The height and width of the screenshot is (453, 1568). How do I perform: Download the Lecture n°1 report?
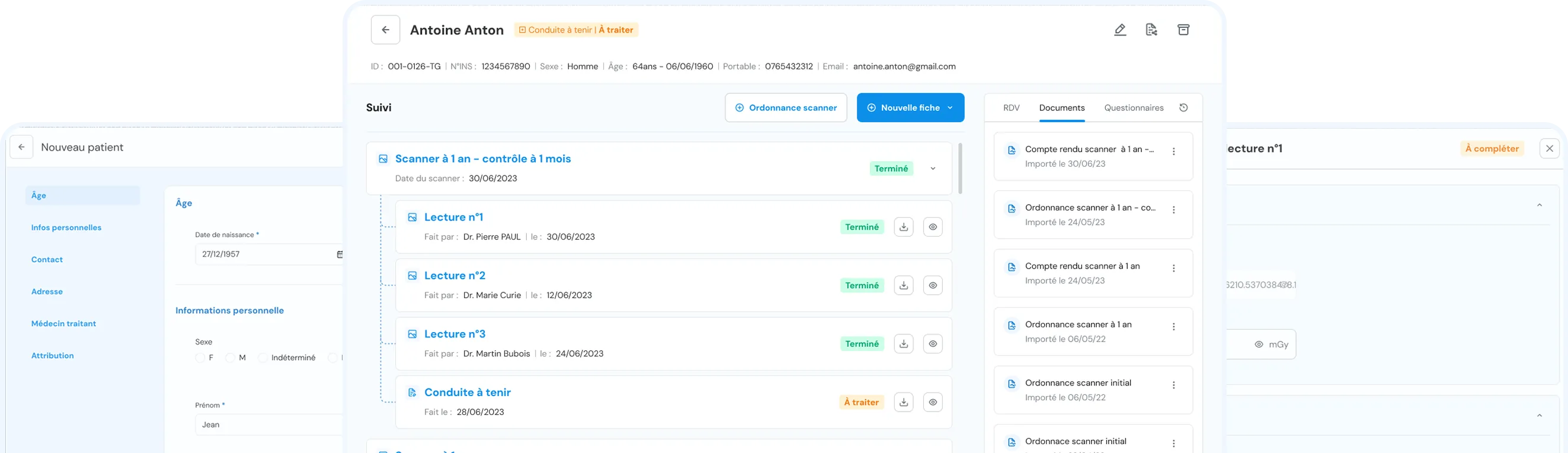tap(903, 227)
